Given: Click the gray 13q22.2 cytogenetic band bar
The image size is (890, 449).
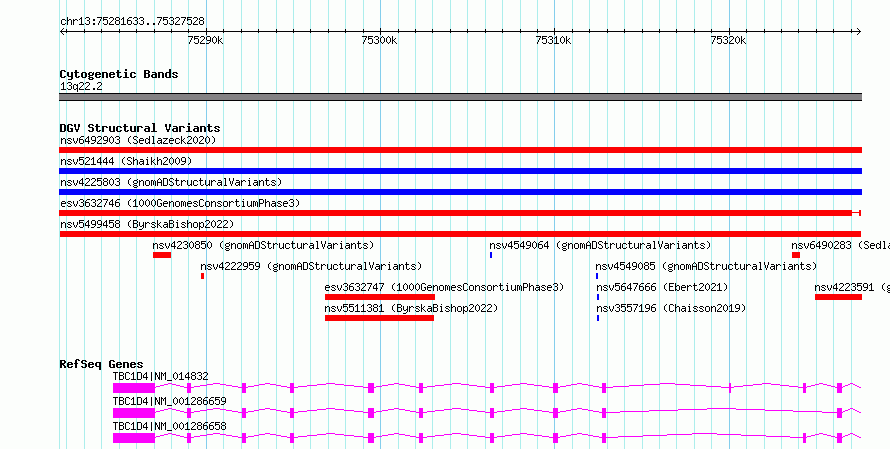Looking at the screenshot, I should point(460,97).
